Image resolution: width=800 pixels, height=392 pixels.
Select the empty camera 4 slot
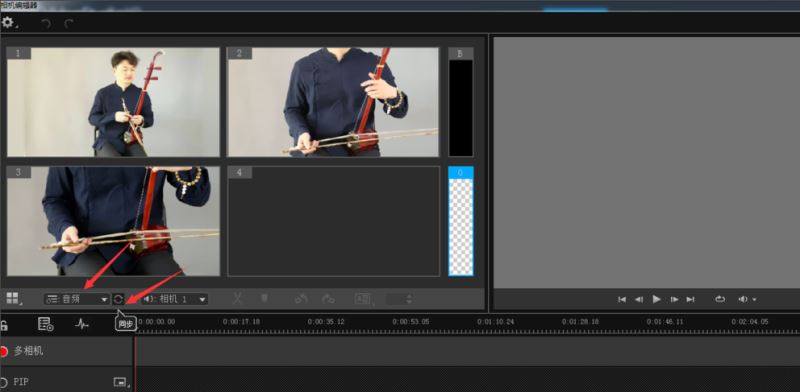click(x=333, y=220)
